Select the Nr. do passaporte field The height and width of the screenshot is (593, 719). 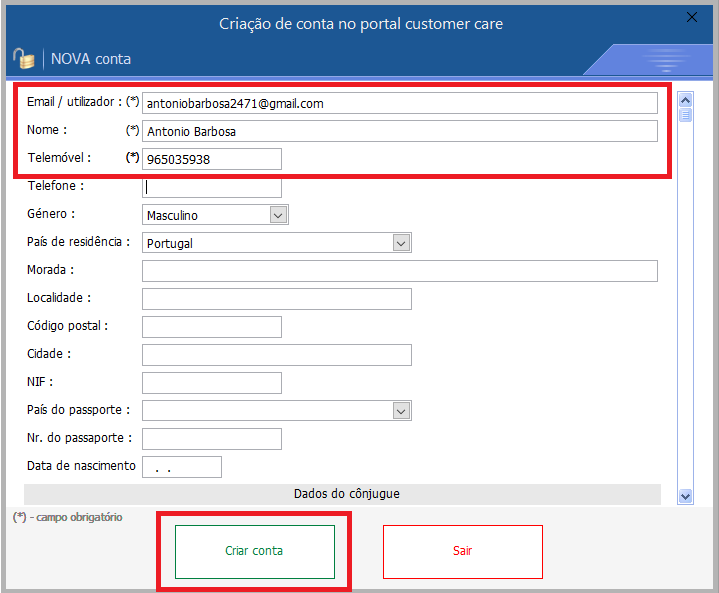(212, 439)
